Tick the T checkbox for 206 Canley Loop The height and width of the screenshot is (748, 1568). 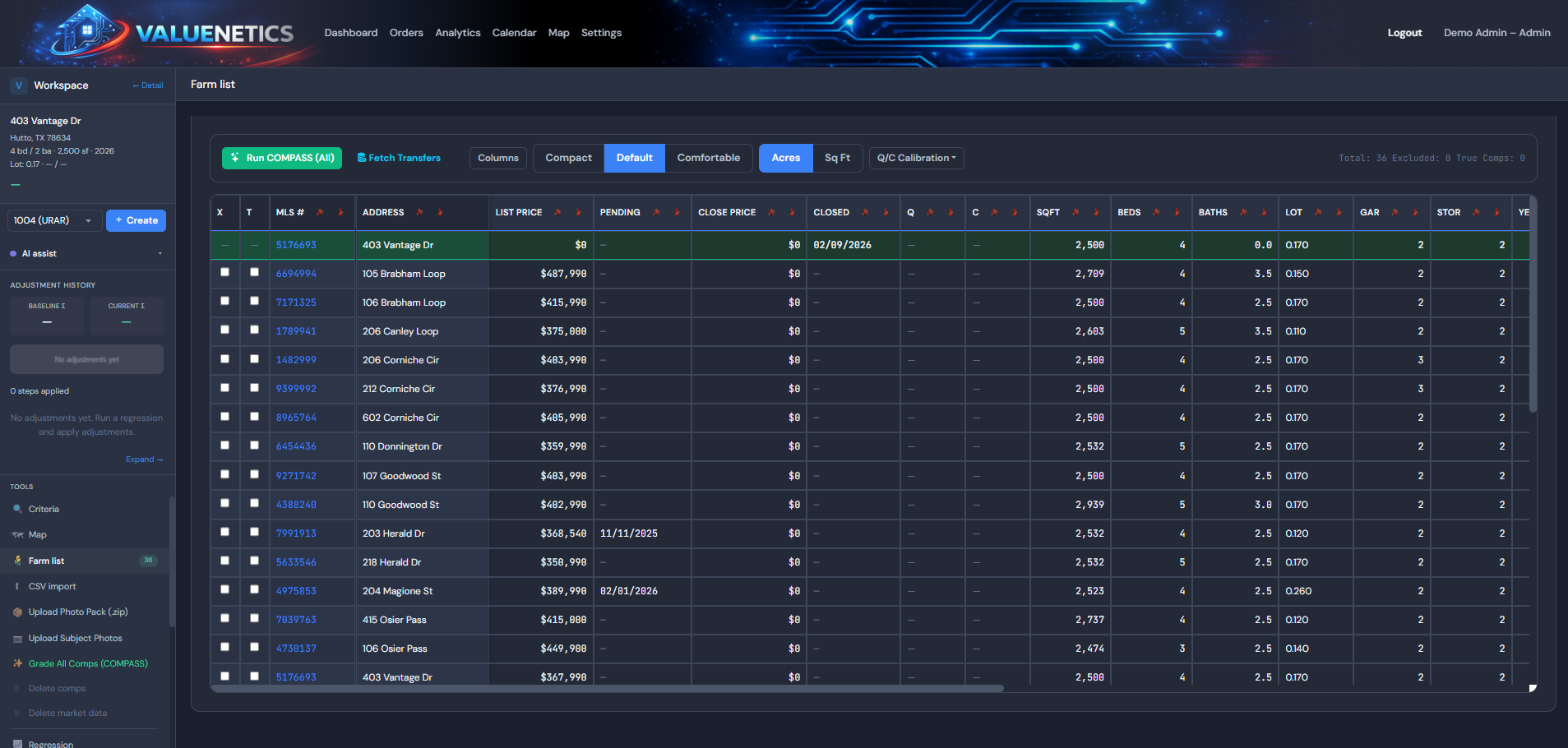click(x=254, y=330)
